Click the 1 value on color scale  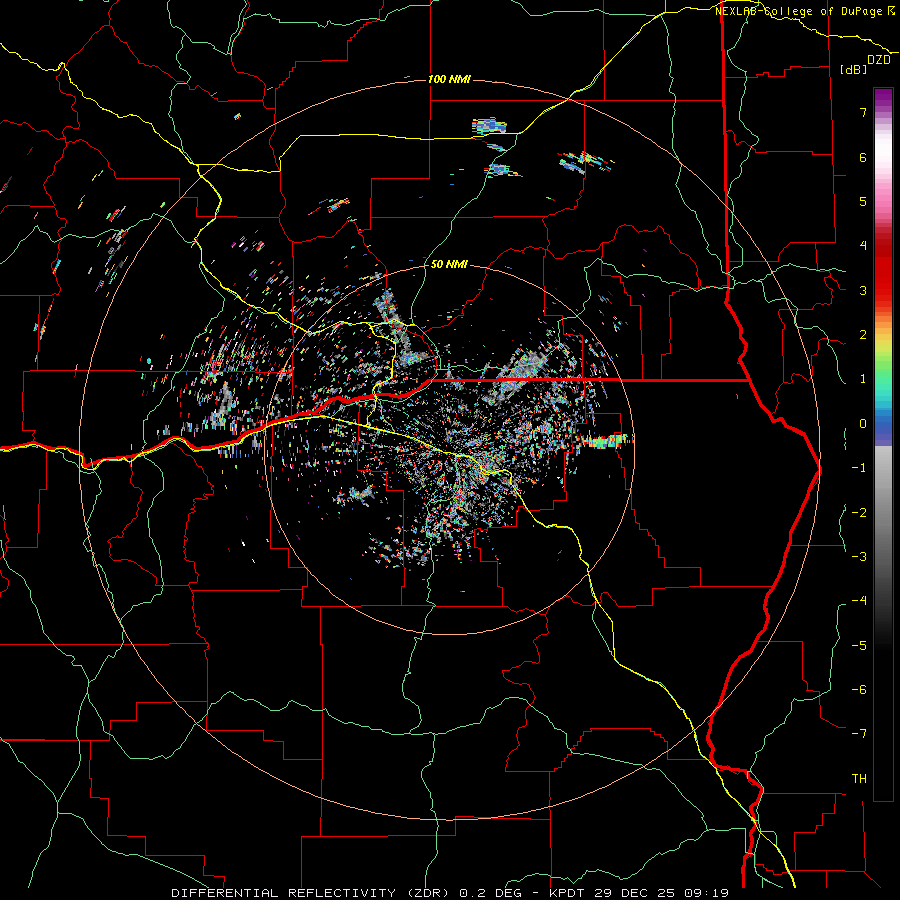point(863,379)
